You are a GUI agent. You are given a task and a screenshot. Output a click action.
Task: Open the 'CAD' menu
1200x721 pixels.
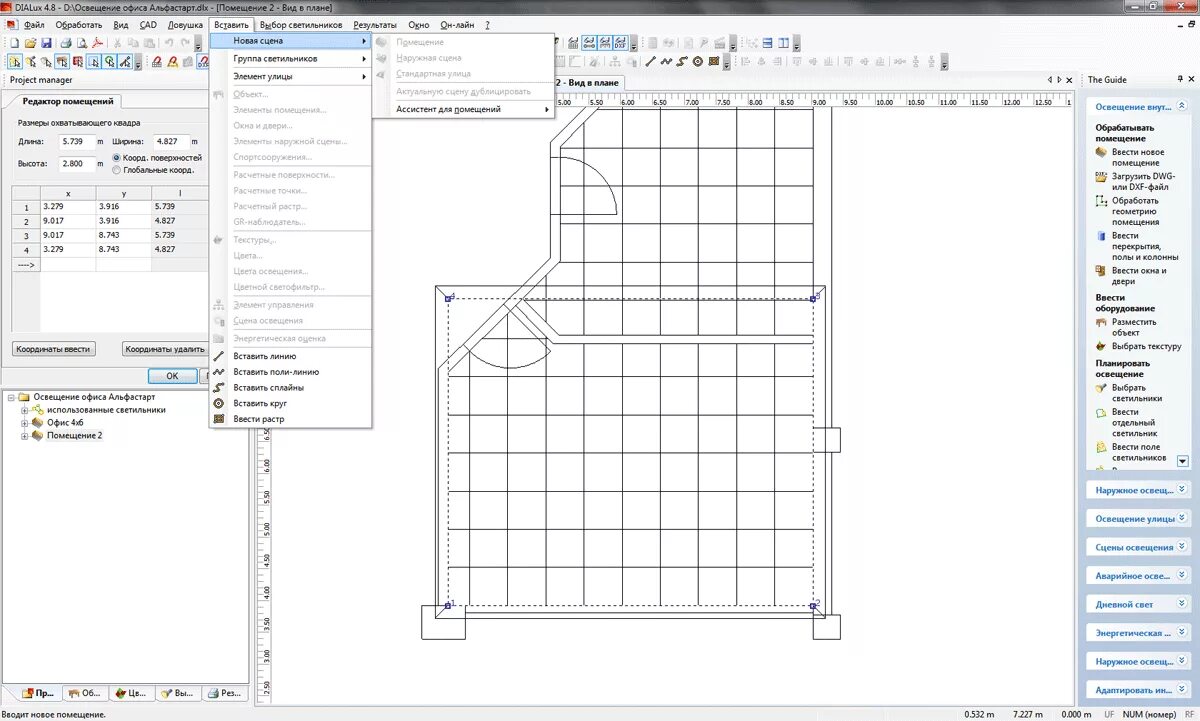[148, 24]
